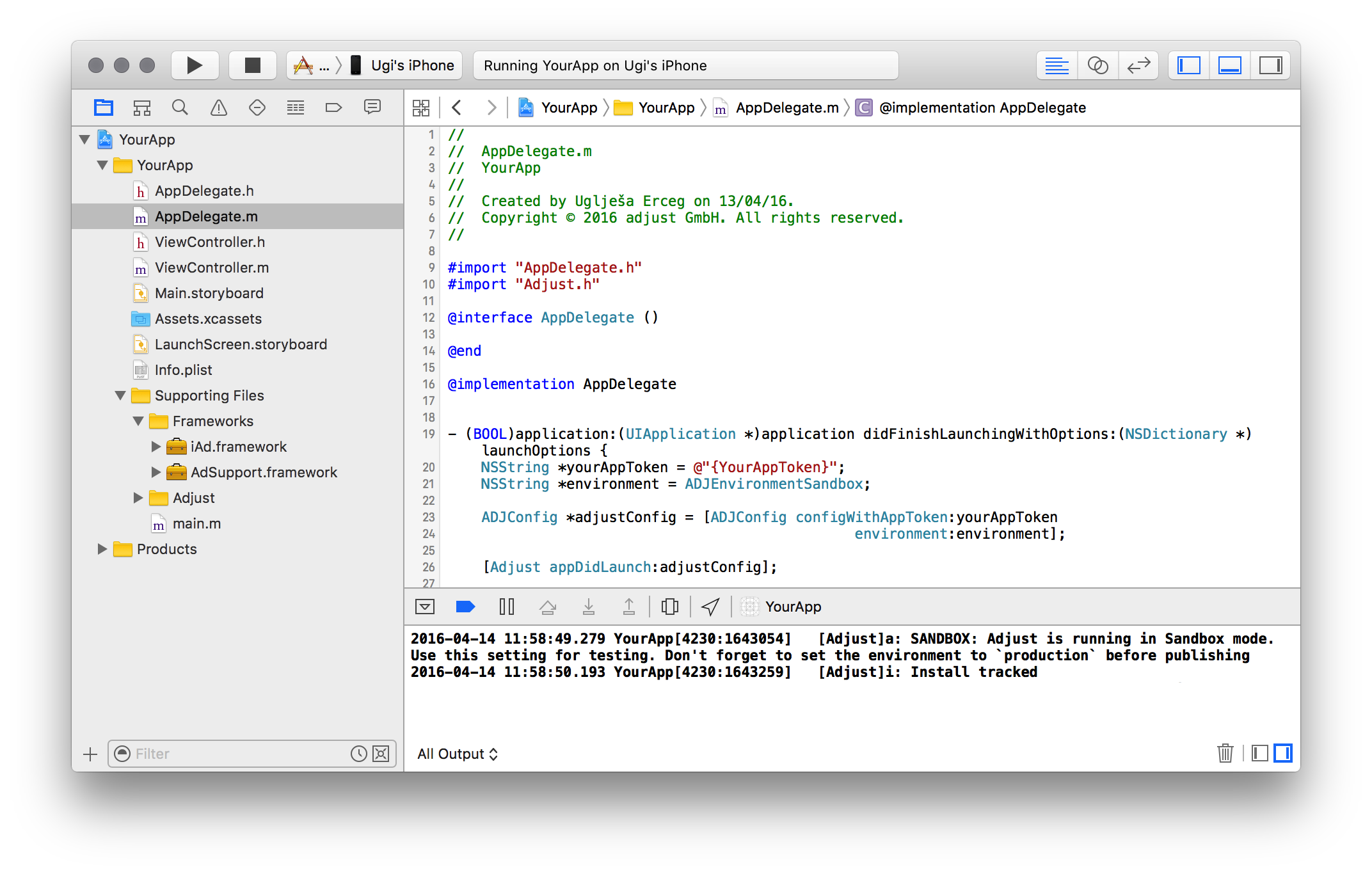Clear console with the trash icon
This screenshot has height=874, width=1372.
click(1225, 753)
